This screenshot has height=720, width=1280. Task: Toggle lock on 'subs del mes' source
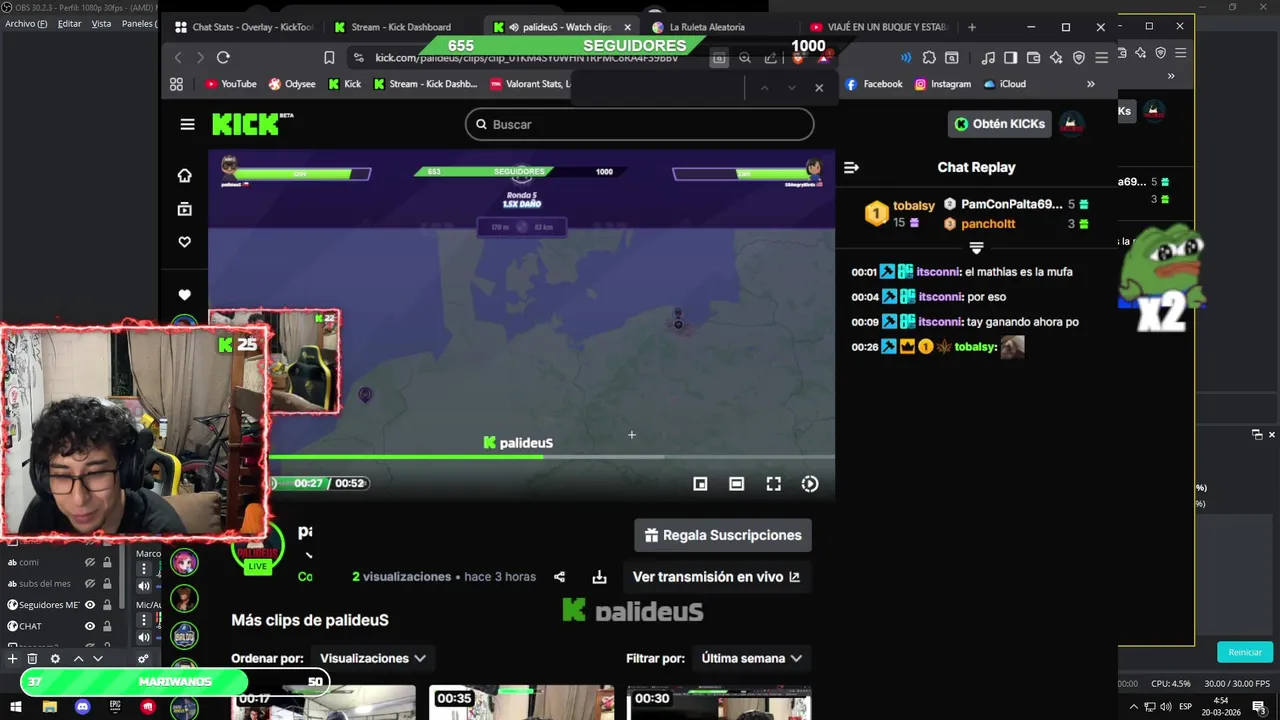coord(107,584)
